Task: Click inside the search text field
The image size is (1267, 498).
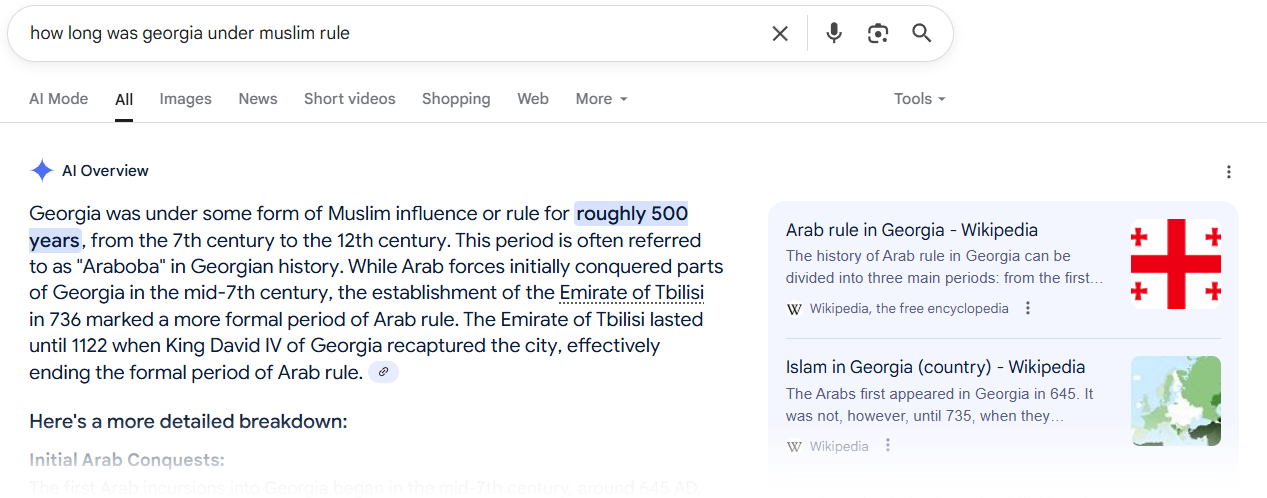Action: click(390, 33)
